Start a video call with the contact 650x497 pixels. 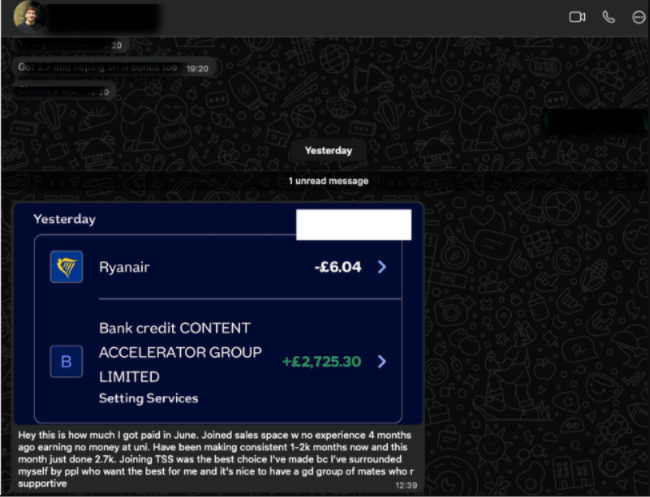[577, 17]
